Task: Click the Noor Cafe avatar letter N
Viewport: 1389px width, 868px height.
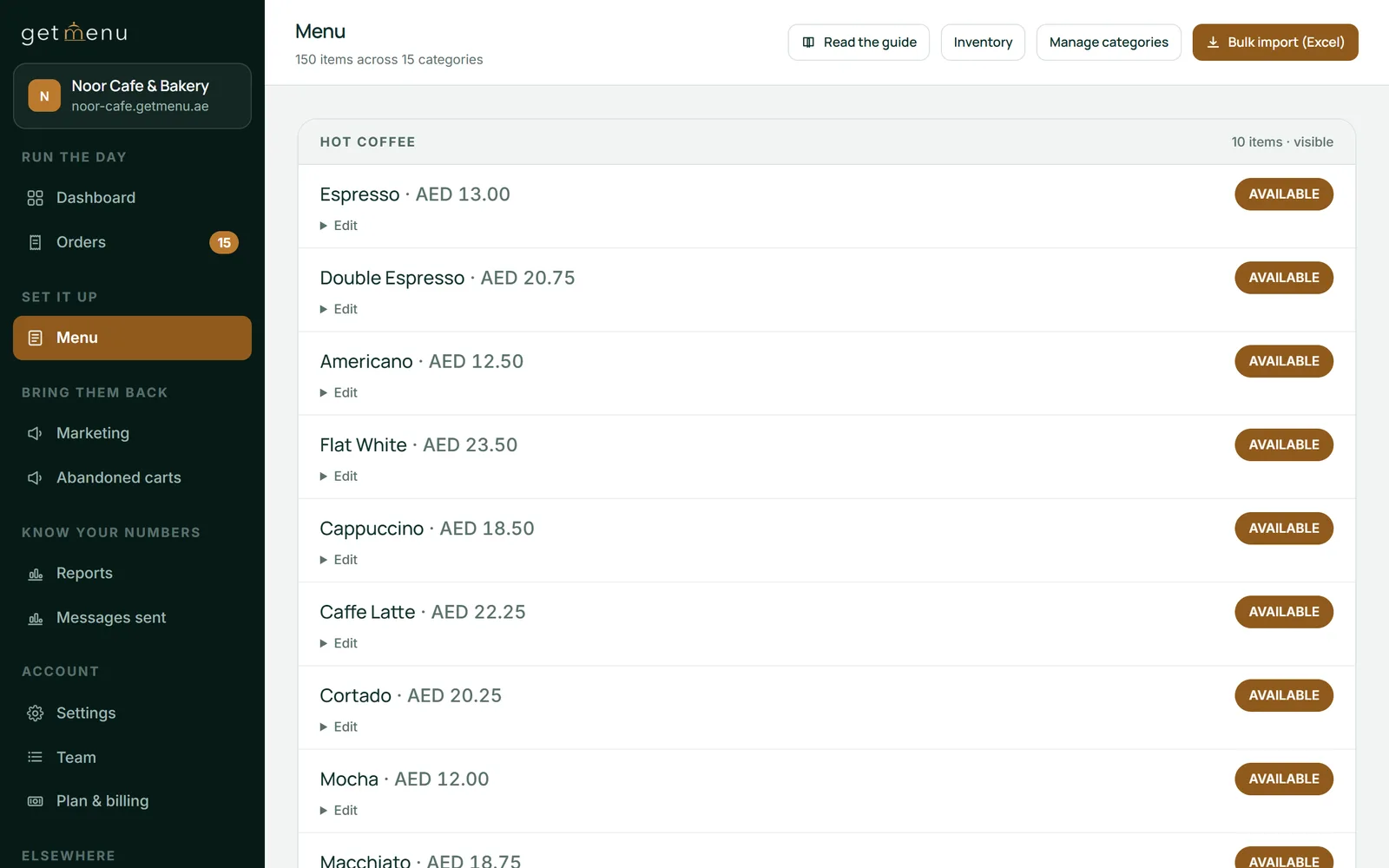Action: click(44, 95)
